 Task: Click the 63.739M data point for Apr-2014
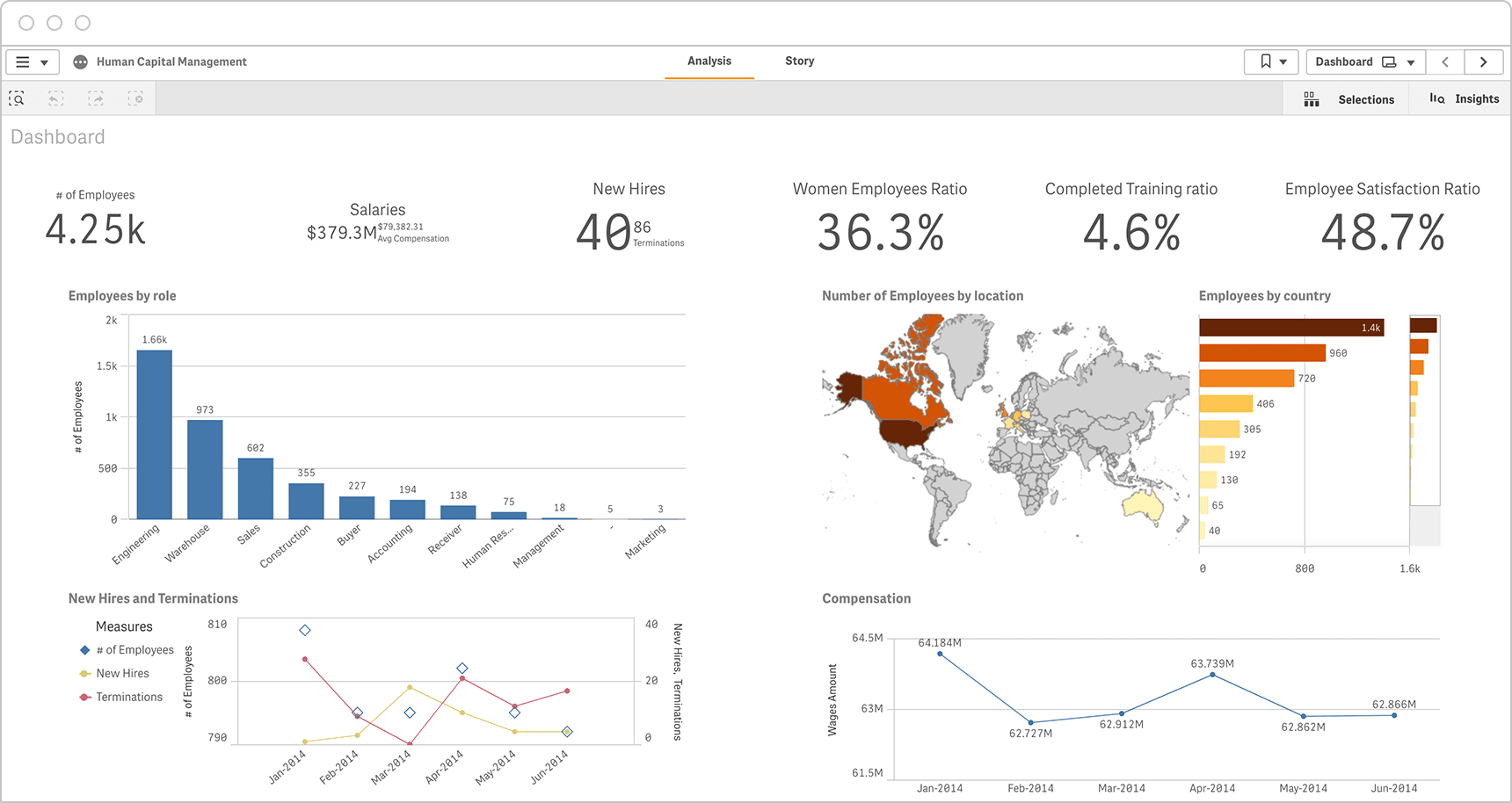[1212, 675]
